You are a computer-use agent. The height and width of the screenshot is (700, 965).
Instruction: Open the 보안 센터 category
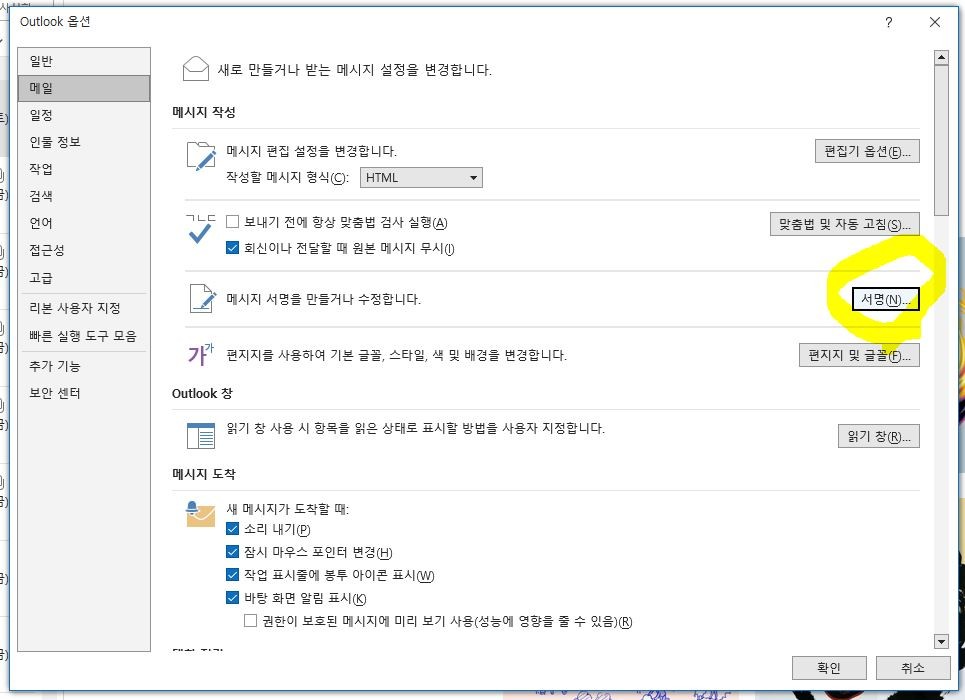pyautogui.click(x=84, y=393)
